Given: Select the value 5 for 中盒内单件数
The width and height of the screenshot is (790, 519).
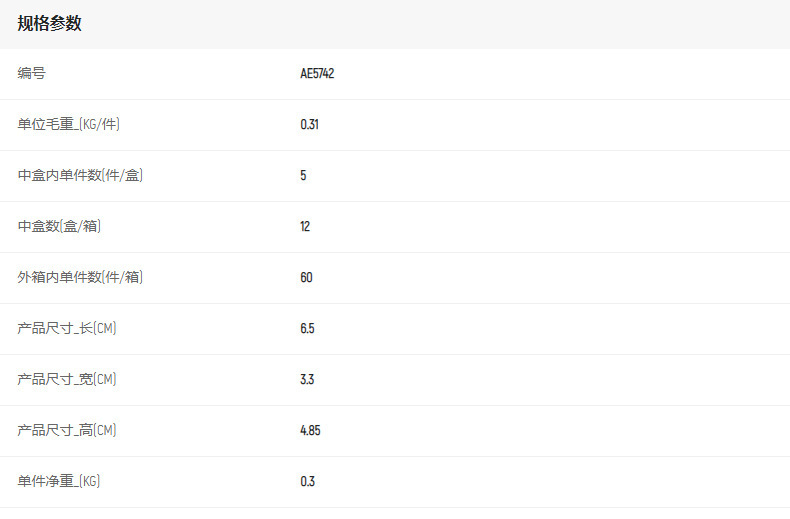Looking at the screenshot, I should (x=303, y=175).
